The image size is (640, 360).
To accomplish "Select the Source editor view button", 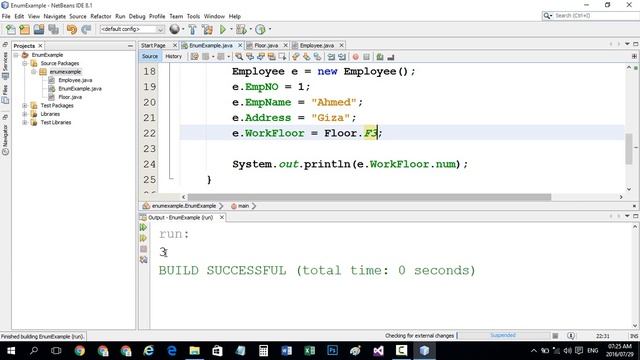I will point(150,56).
